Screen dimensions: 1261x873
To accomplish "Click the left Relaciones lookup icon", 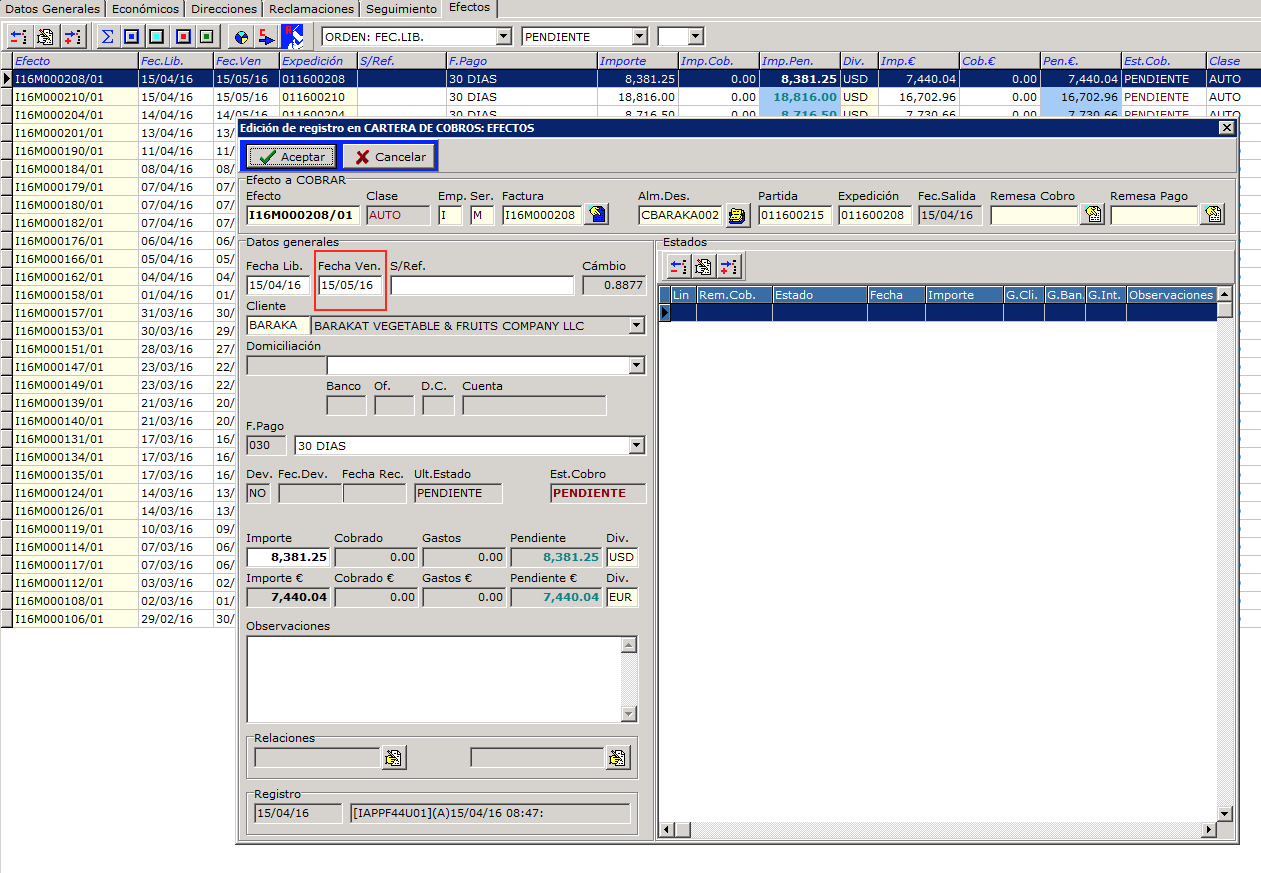I will [393, 758].
